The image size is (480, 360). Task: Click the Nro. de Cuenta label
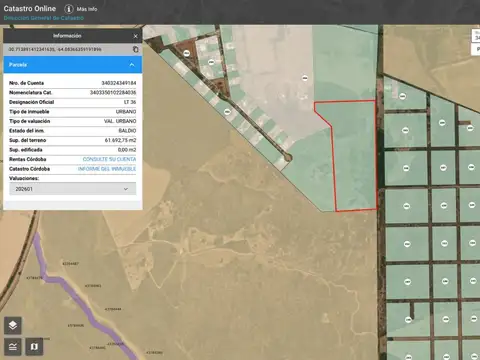(26, 83)
